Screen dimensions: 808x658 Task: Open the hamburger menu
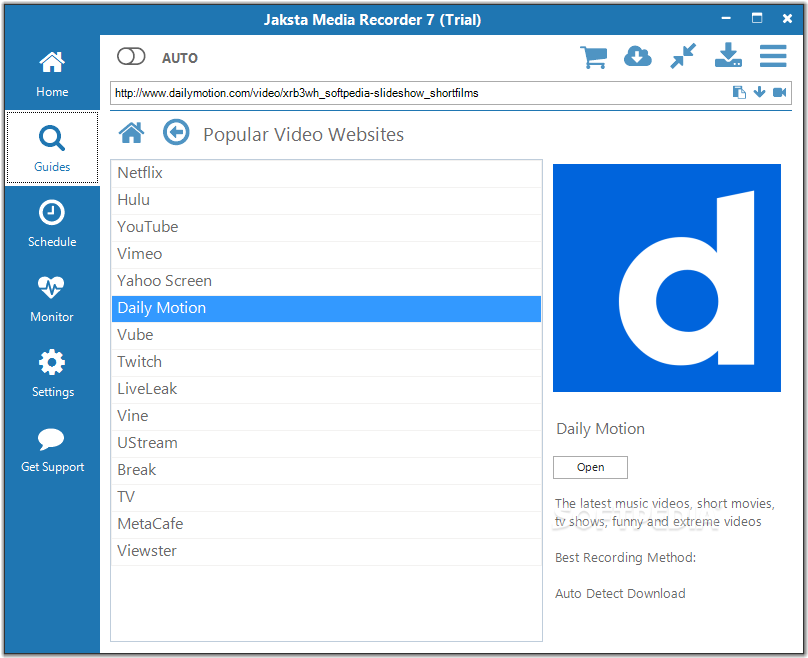click(x=773, y=56)
